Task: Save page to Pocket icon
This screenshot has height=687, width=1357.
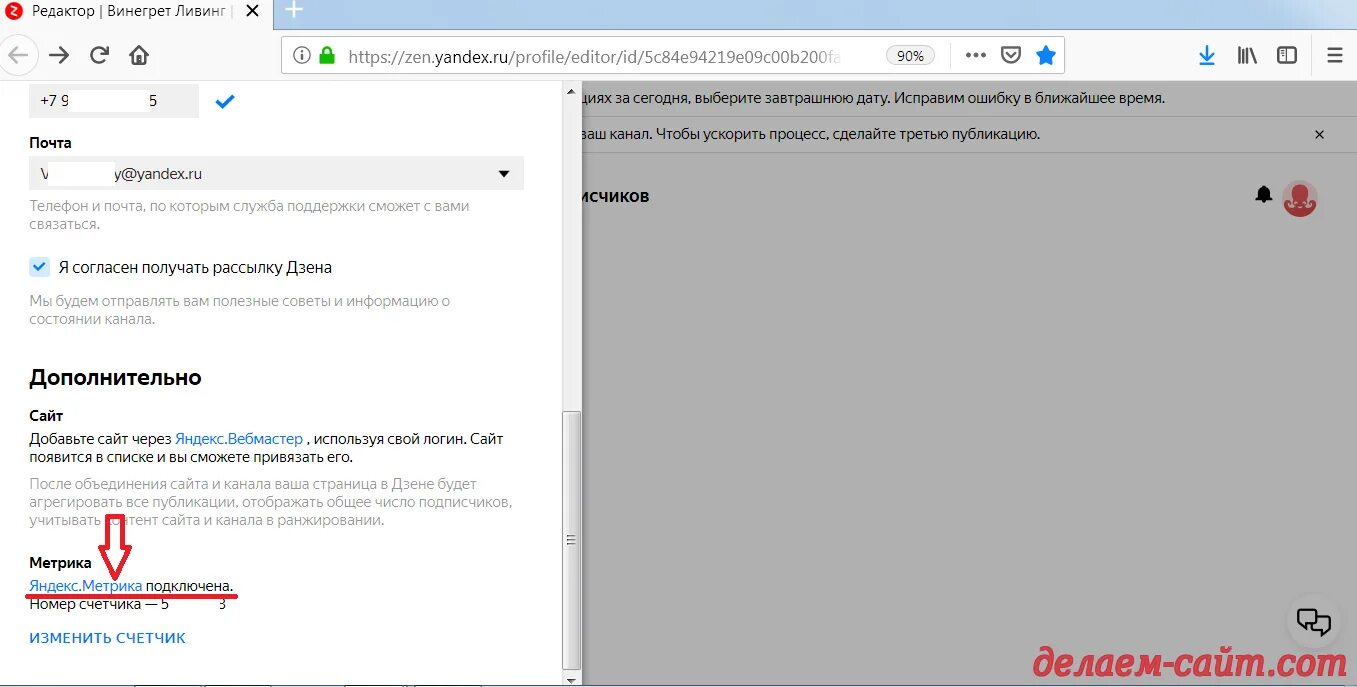Action: pyautogui.click(x=1011, y=56)
